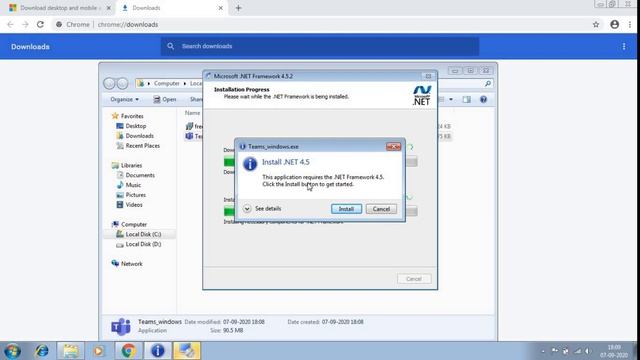The width and height of the screenshot is (640, 360).
Task: Click the Explorer search magnifier icon
Action: coord(488,83)
